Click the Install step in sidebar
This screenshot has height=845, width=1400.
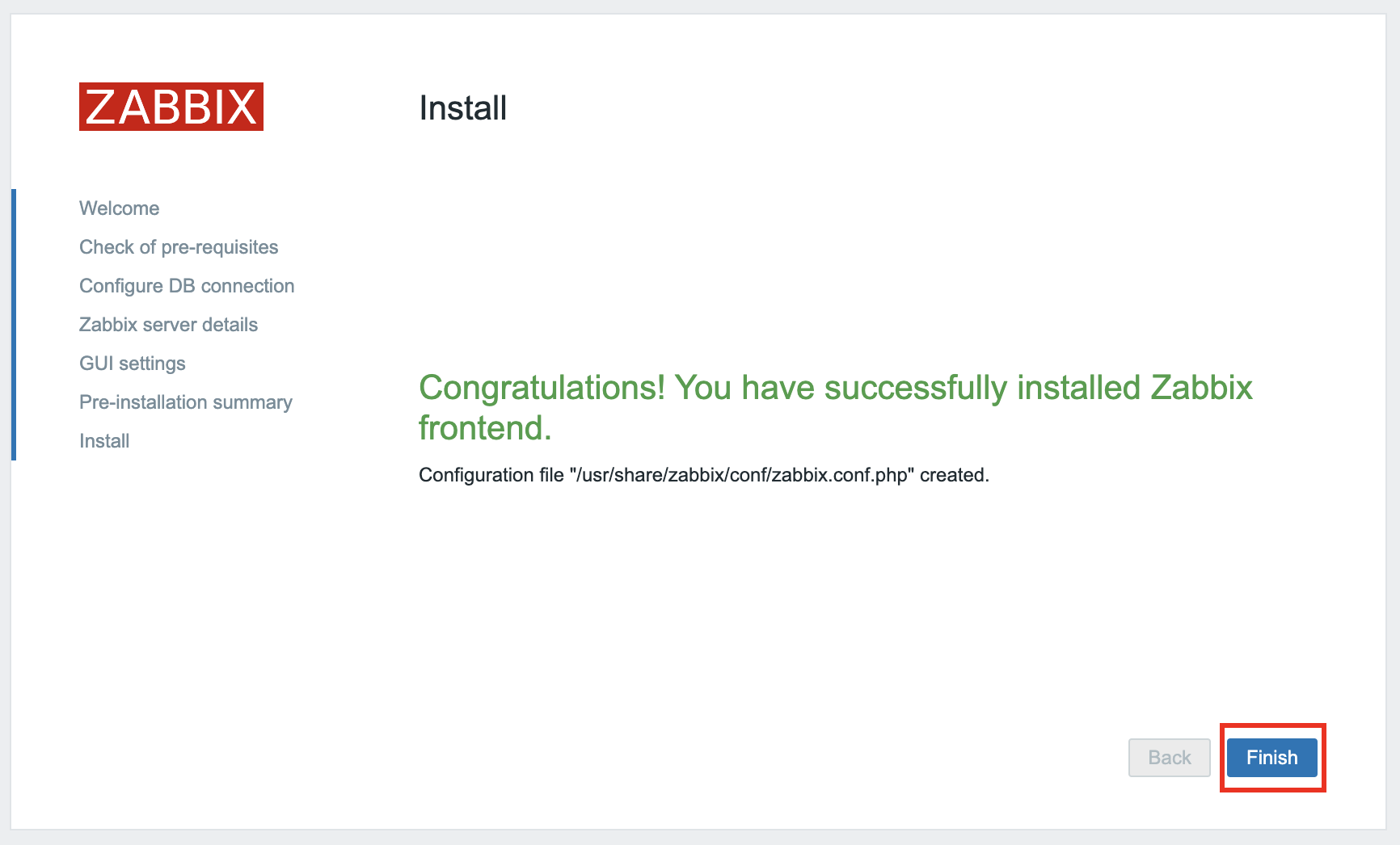tap(104, 441)
